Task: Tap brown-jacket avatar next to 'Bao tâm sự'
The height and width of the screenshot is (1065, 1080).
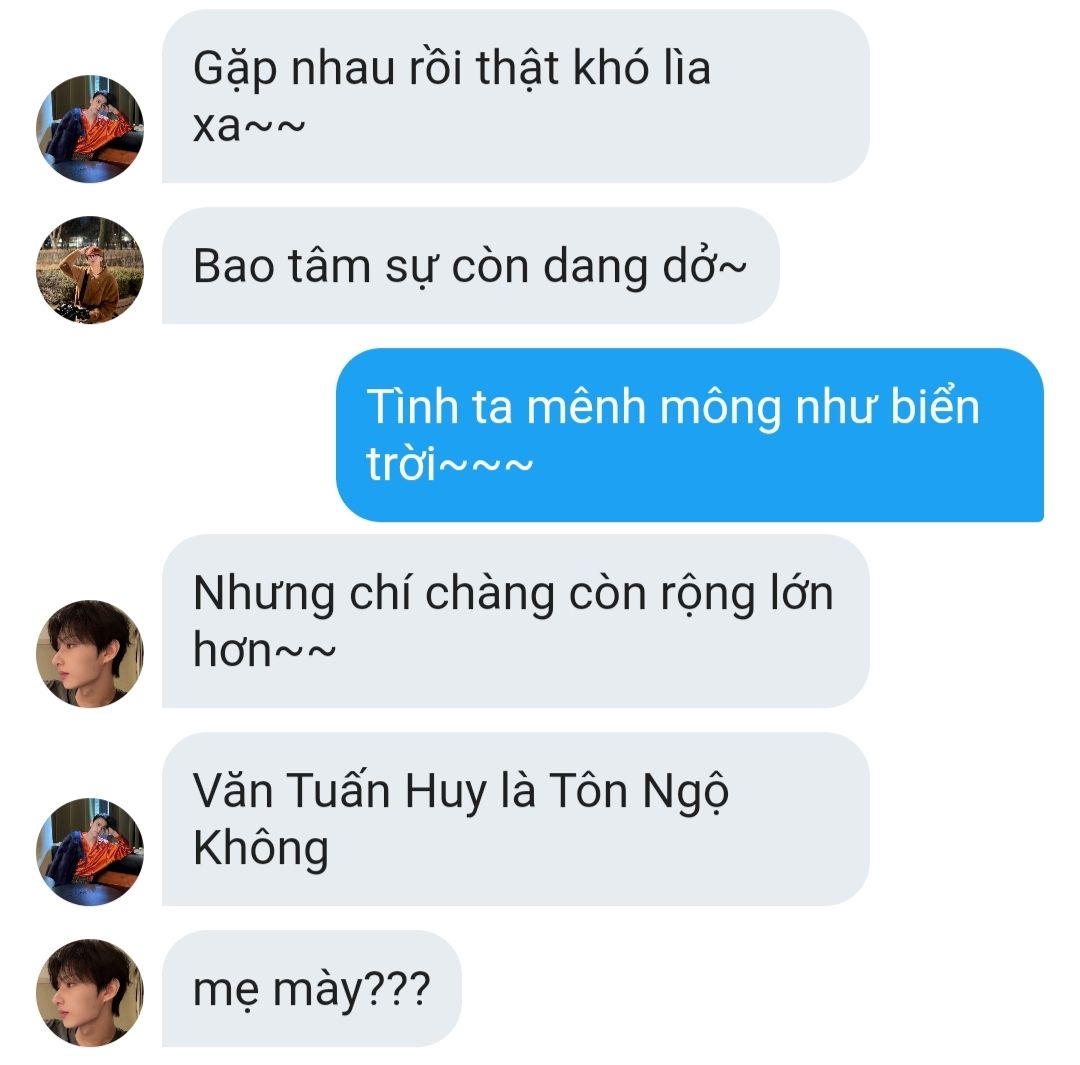Action: point(90,270)
